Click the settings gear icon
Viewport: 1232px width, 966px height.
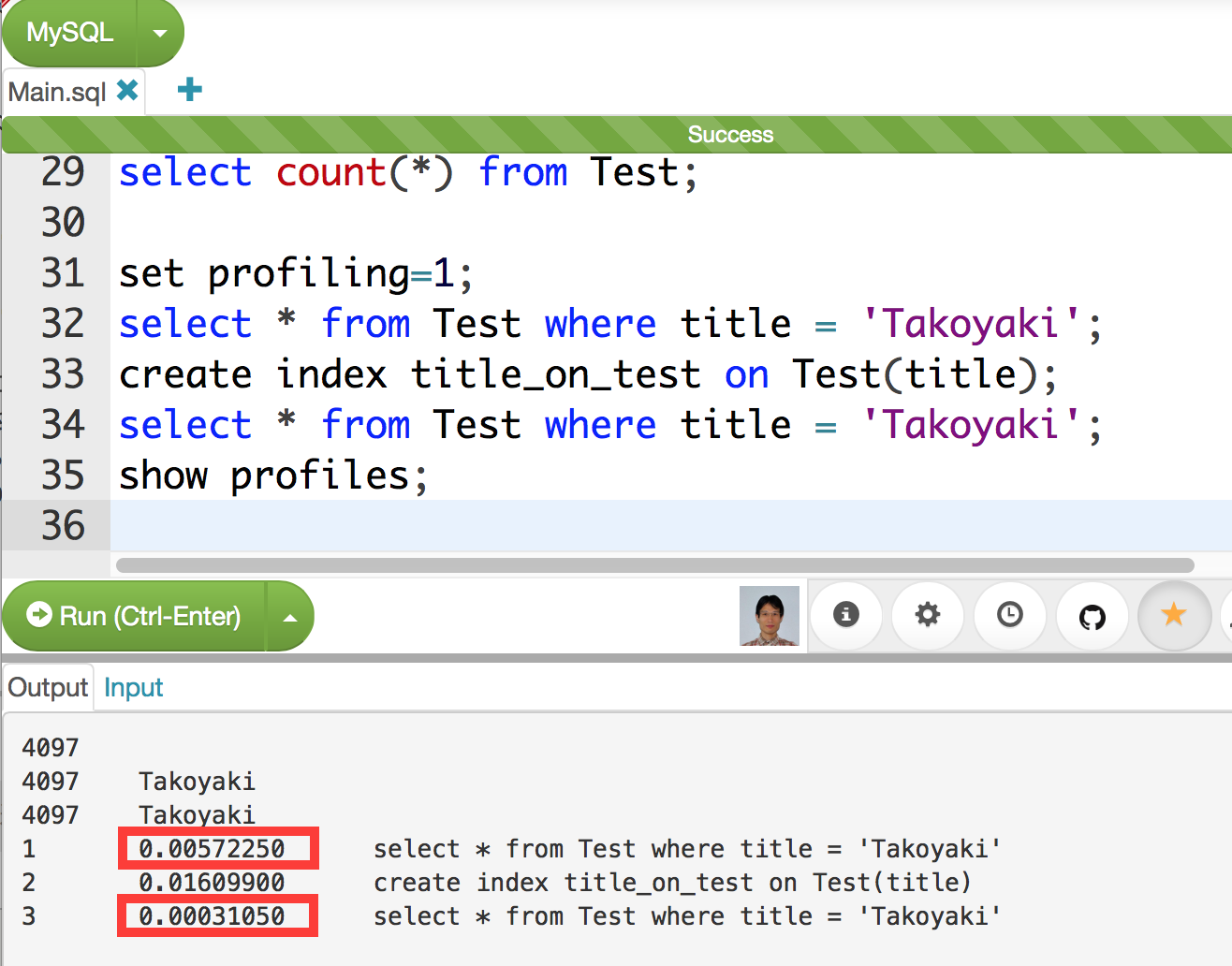tap(928, 615)
